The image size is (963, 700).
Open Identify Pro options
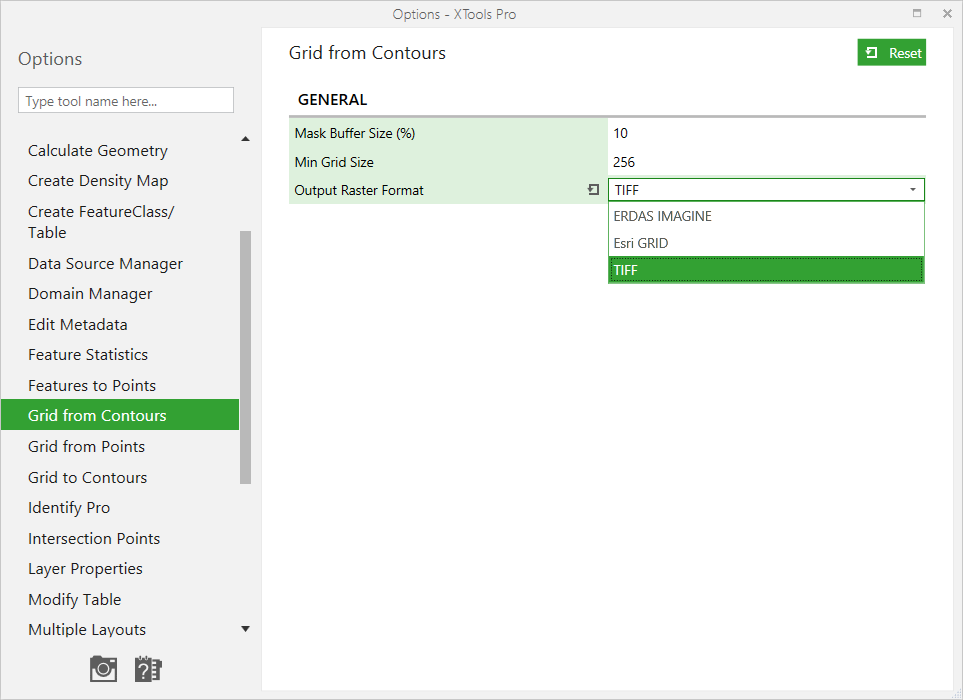pos(69,507)
